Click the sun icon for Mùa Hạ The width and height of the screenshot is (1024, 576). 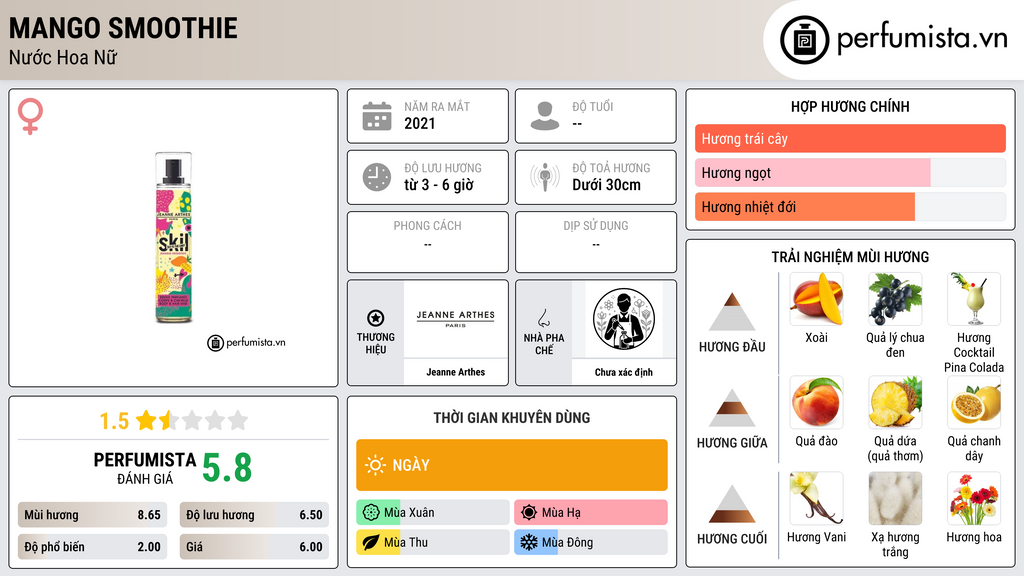[529, 513]
